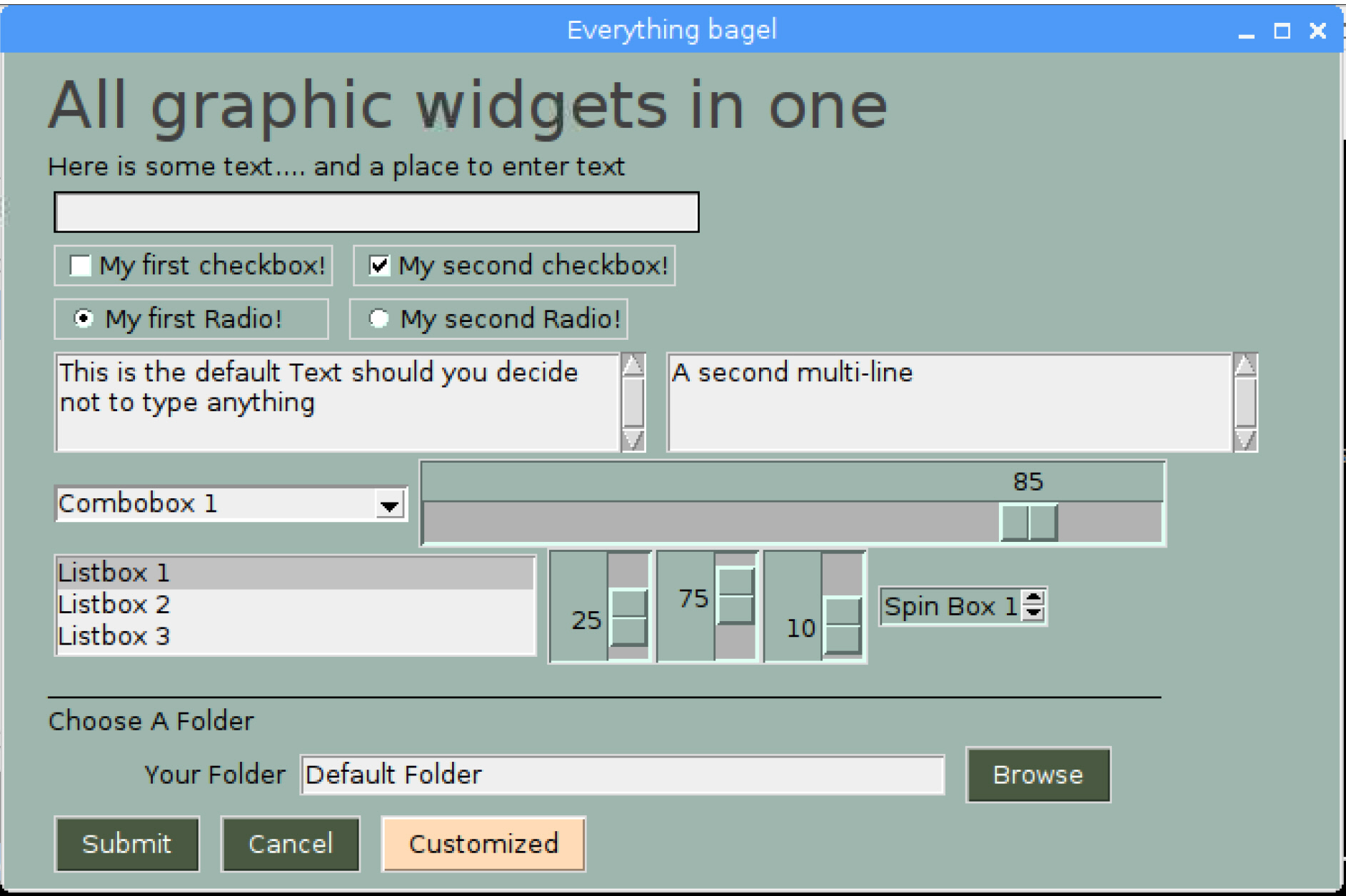Click Browse to choose a folder
This screenshot has height=896, width=1346.
coord(1038,775)
